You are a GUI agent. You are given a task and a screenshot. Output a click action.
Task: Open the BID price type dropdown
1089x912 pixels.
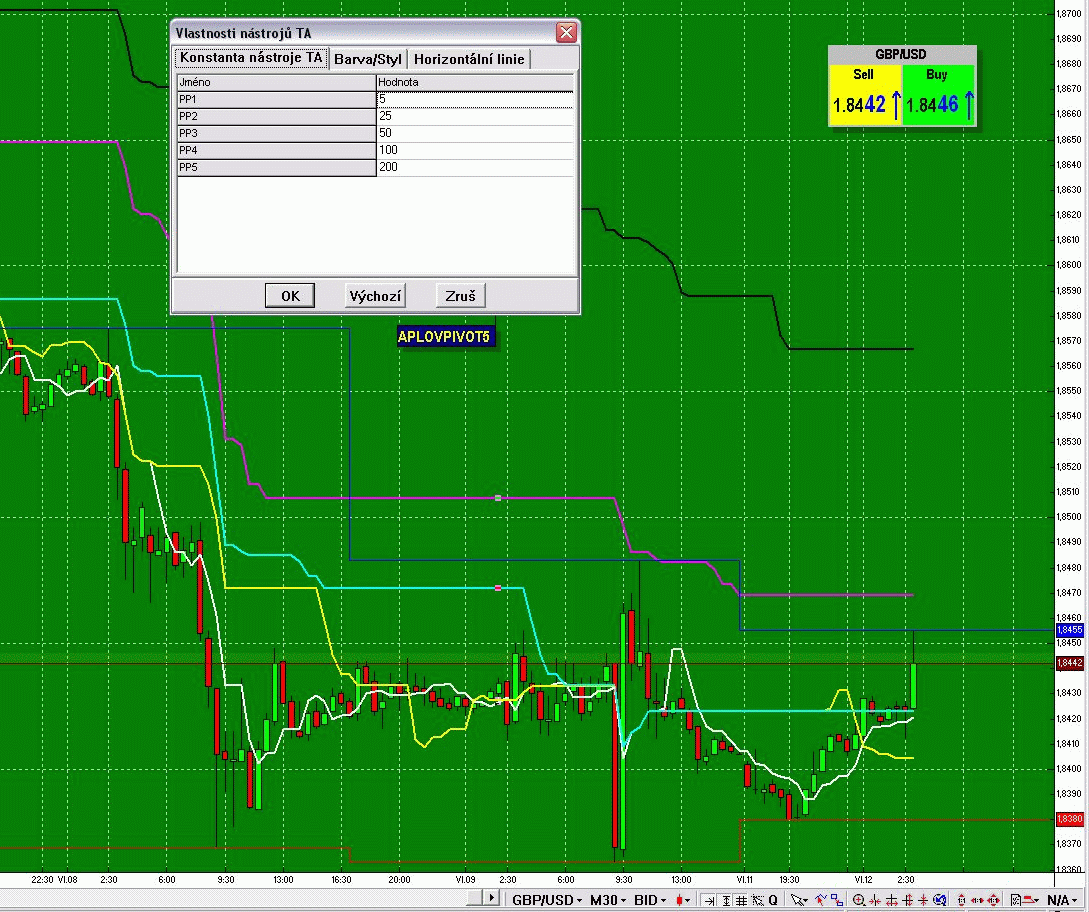point(650,899)
